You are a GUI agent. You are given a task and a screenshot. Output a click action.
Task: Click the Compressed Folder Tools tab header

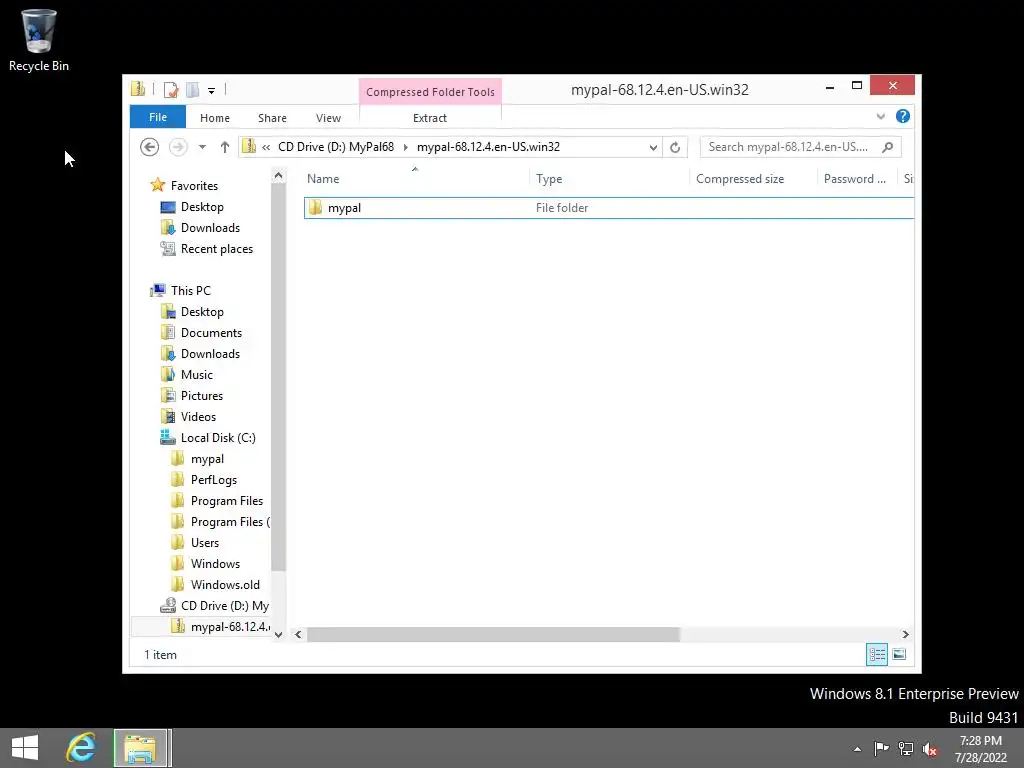[430, 92]
